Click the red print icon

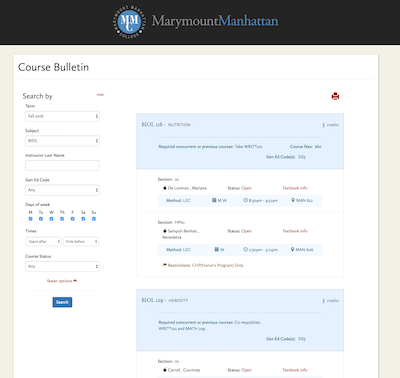click(335, 96)
